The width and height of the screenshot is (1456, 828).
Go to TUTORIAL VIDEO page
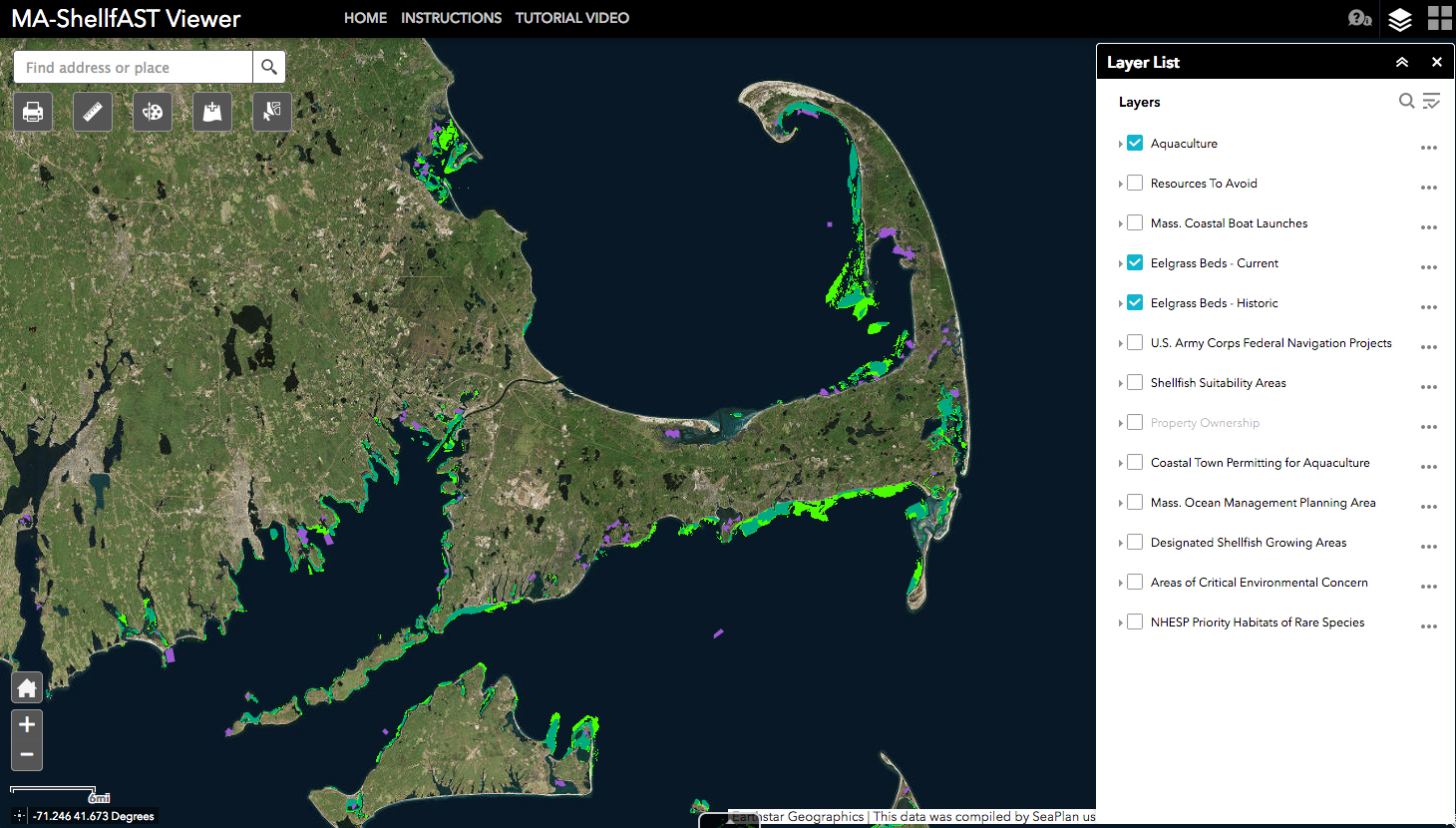pos(571,18)
